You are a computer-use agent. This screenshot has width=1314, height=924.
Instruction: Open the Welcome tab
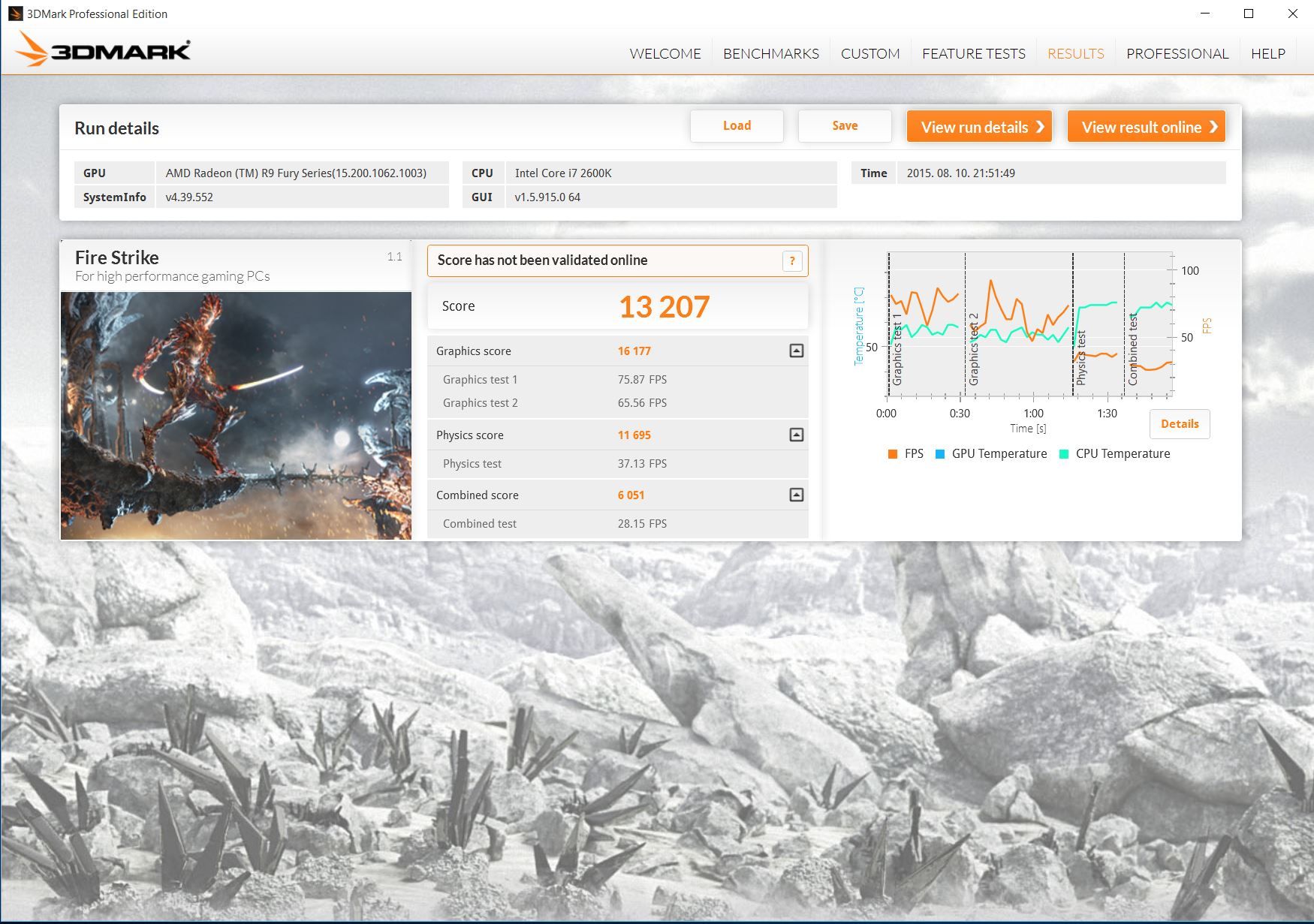pos(665,53)
